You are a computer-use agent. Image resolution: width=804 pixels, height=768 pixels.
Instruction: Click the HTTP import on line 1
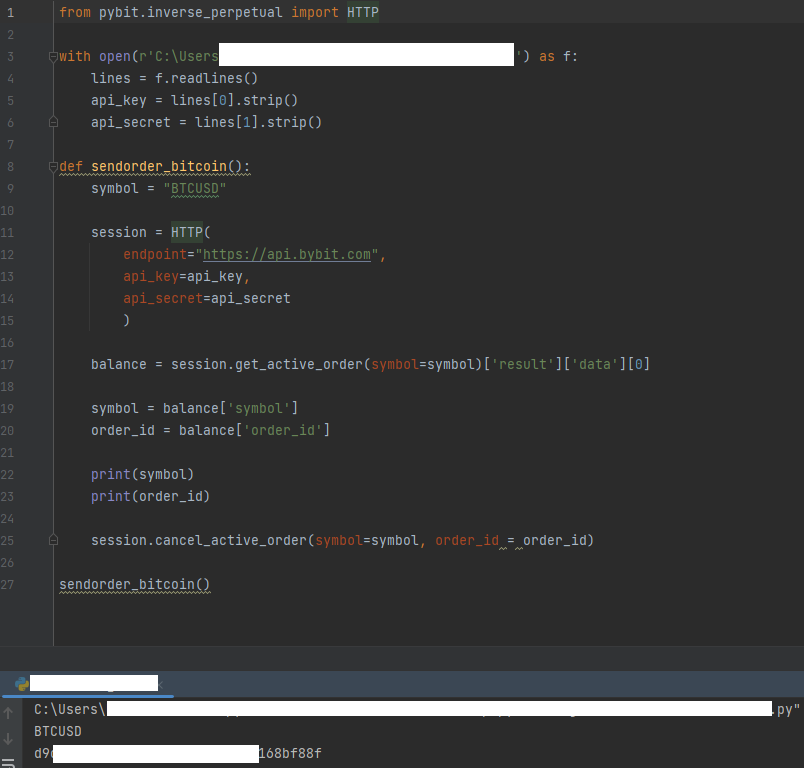(363, 12)
